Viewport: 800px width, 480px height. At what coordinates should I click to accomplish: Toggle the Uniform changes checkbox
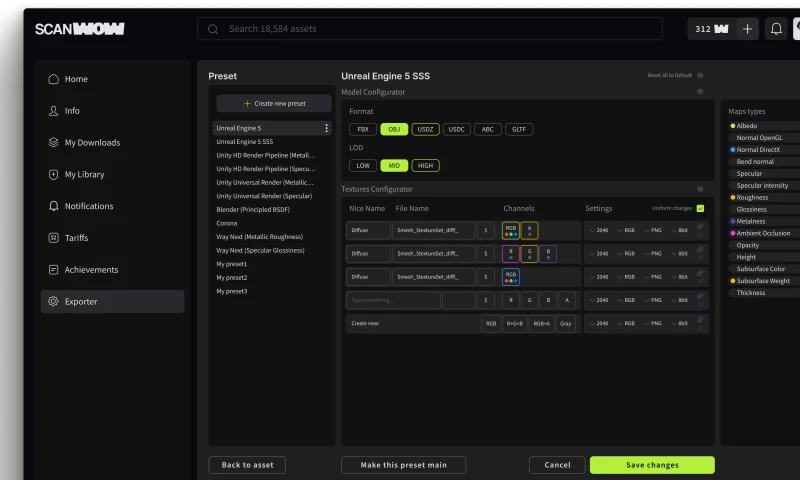coord(701,208)
